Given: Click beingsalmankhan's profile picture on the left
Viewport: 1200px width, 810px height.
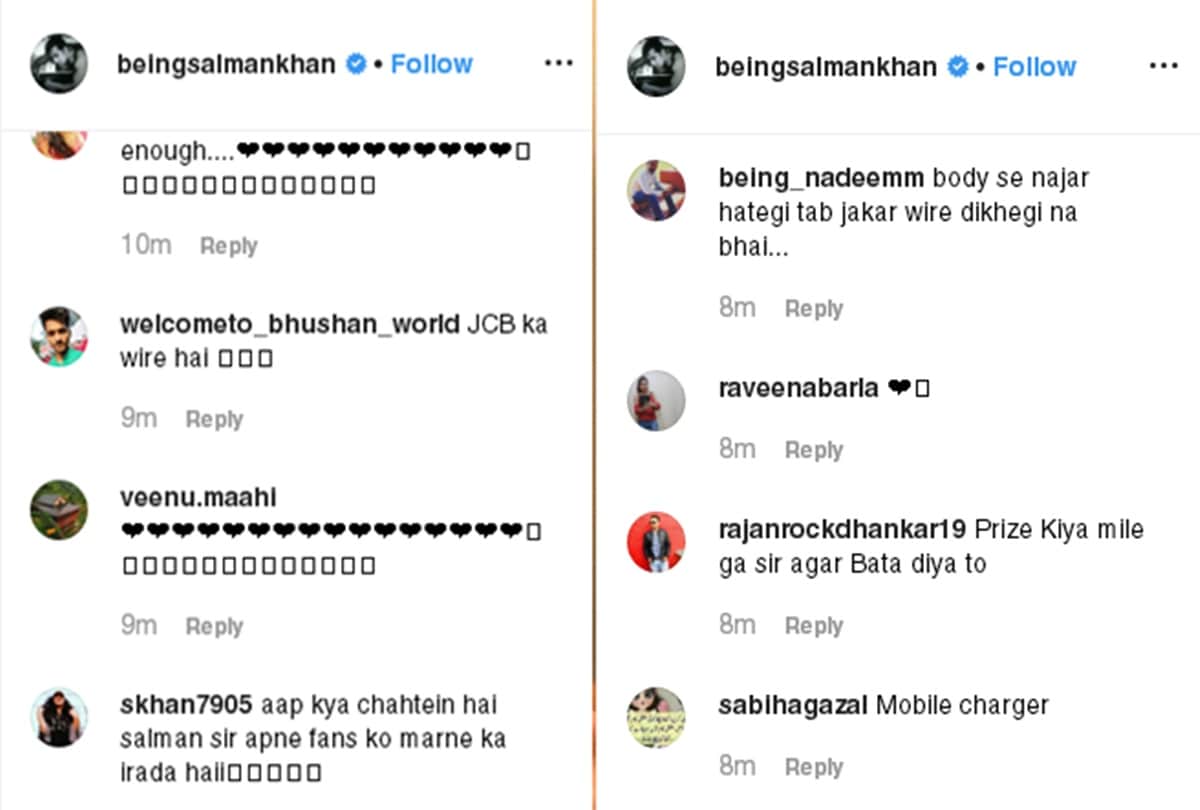Looking at the screenshot, I should point(58,63).
